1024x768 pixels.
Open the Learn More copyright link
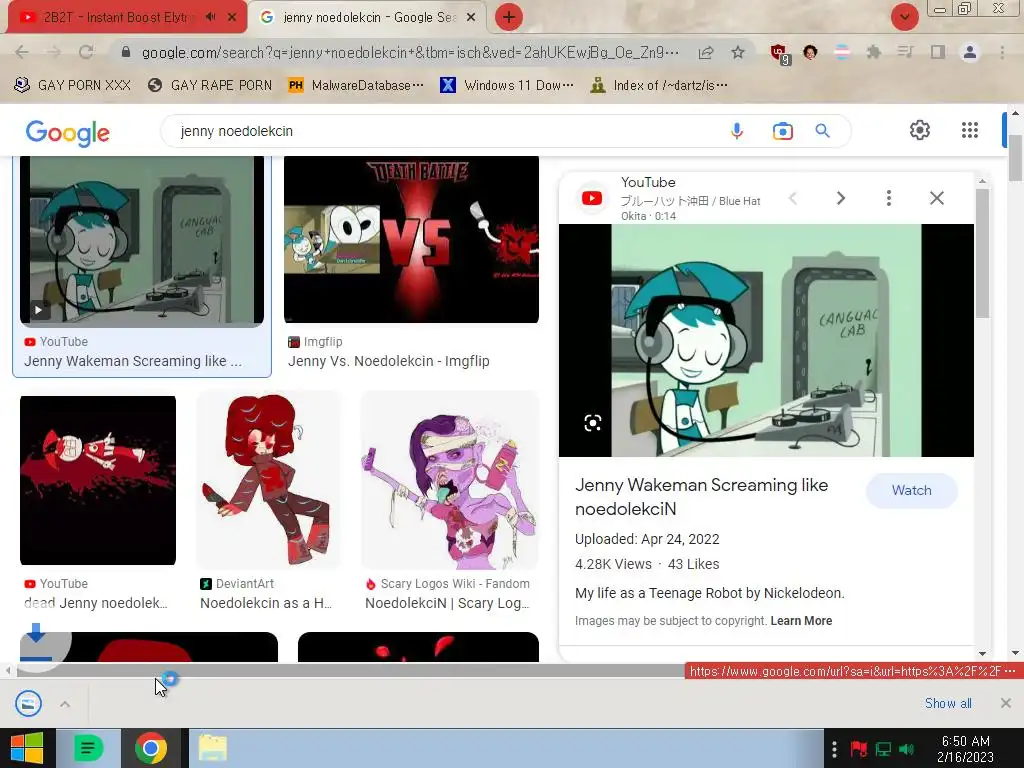pos(801,621)
